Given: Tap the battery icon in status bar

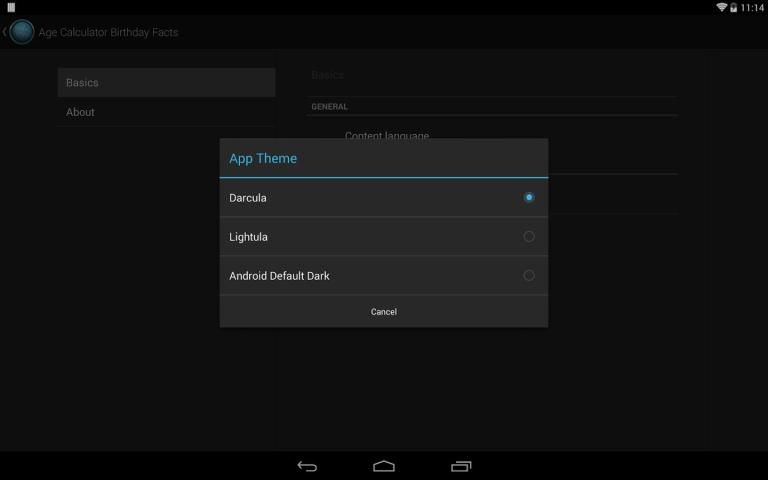Looking at the screenshot, I should (x=734, y=7).
